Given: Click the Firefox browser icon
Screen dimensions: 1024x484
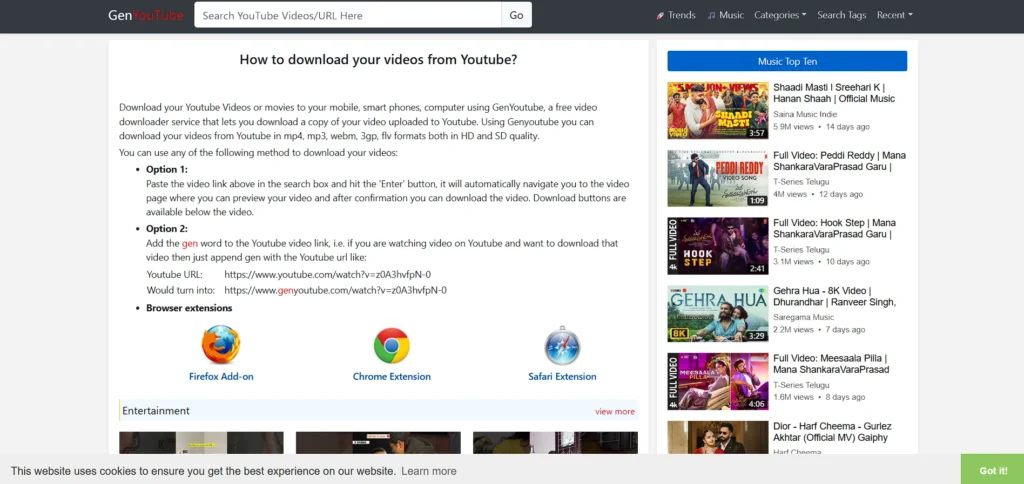Looking at the screenshot, I should coord(221,345).
